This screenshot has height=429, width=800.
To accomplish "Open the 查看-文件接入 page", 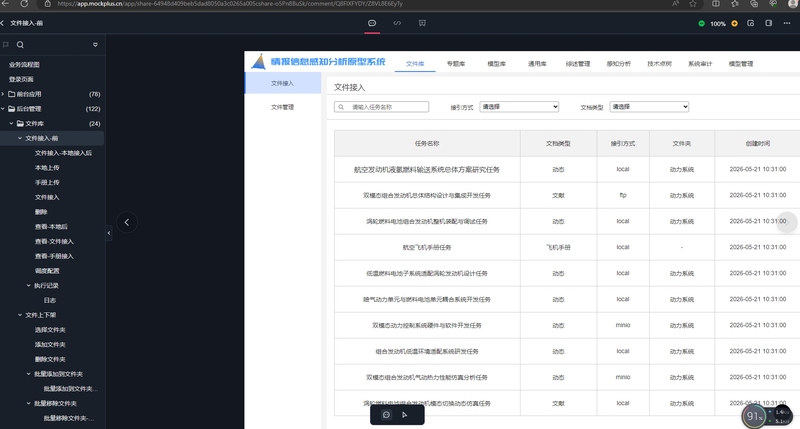I will pyautogui.click(x=54, y=241).
